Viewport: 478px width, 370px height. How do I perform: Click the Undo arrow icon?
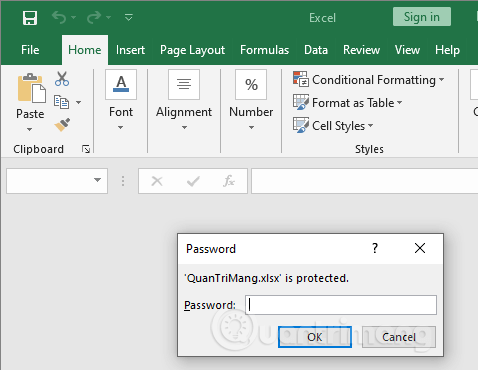tap(59, 17)
